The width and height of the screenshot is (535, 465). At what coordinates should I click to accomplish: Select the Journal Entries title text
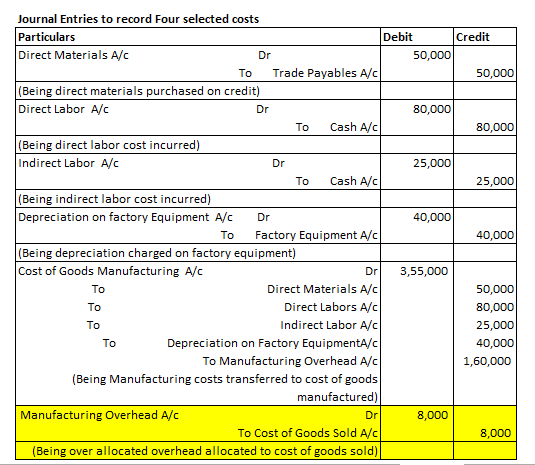(138, 19)
